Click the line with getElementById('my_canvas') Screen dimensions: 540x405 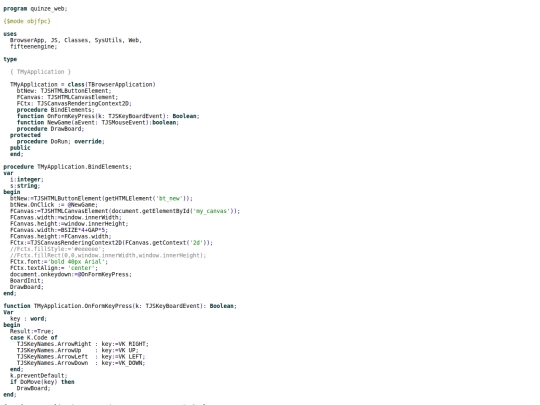[125, 211]
